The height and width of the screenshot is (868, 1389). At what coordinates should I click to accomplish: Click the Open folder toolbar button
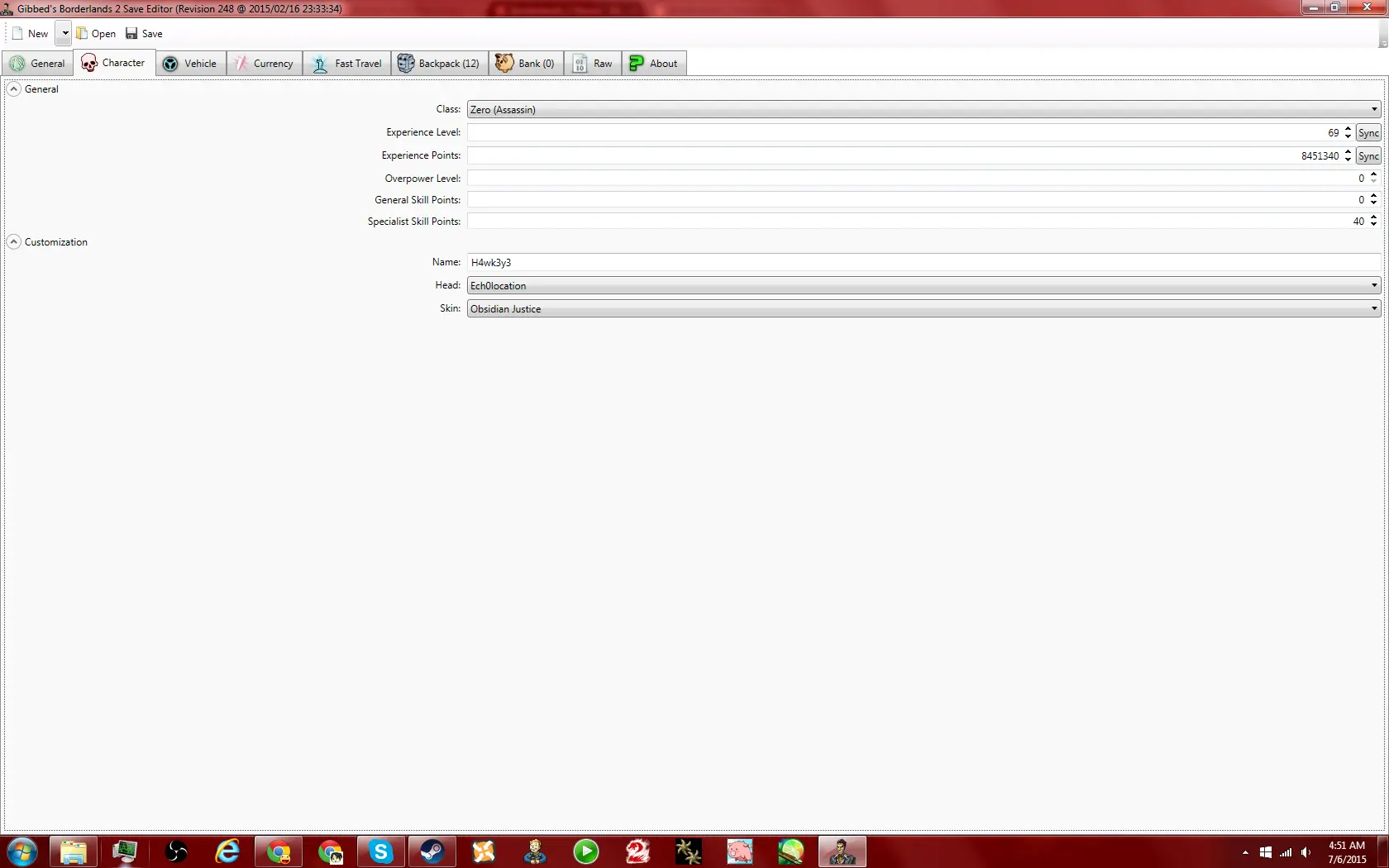(96, 34)
